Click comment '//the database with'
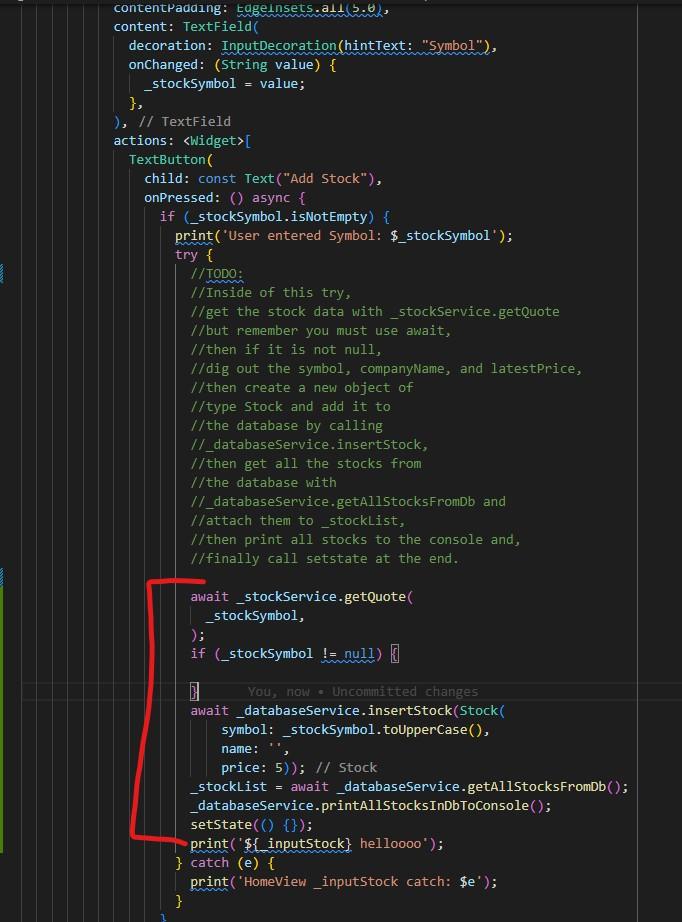This screenshot has height=922, width=682. coord(263,483)
